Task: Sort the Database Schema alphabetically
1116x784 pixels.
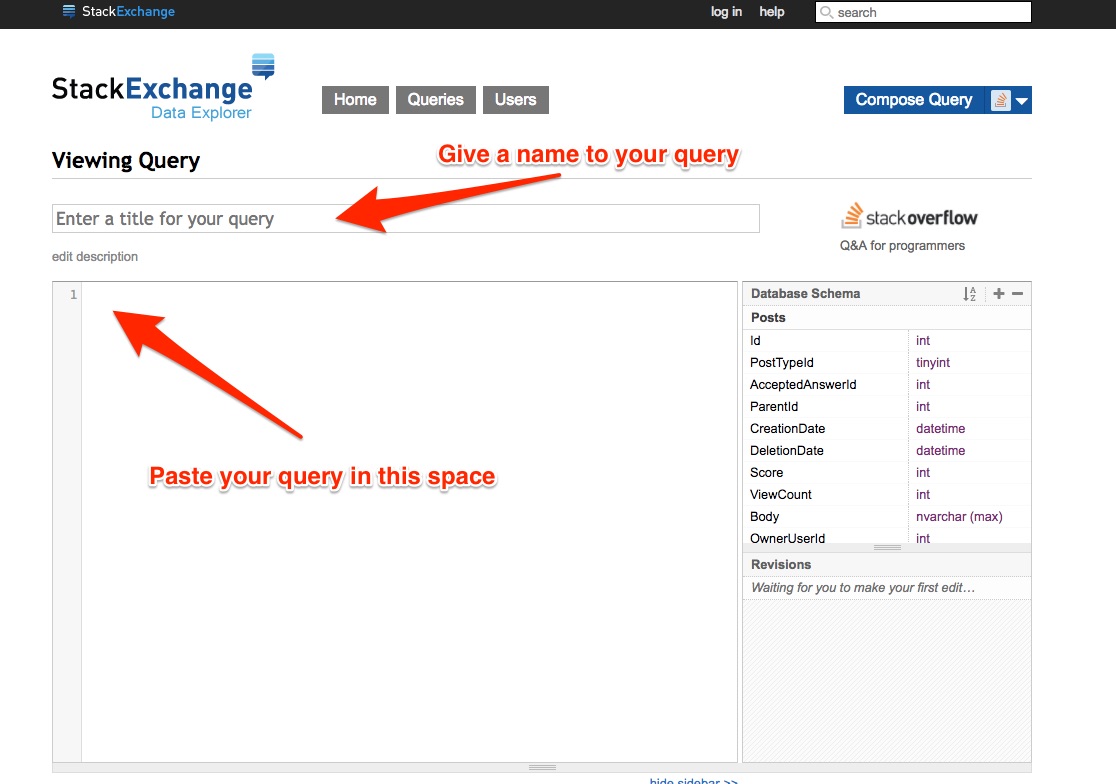Action: 969,294
